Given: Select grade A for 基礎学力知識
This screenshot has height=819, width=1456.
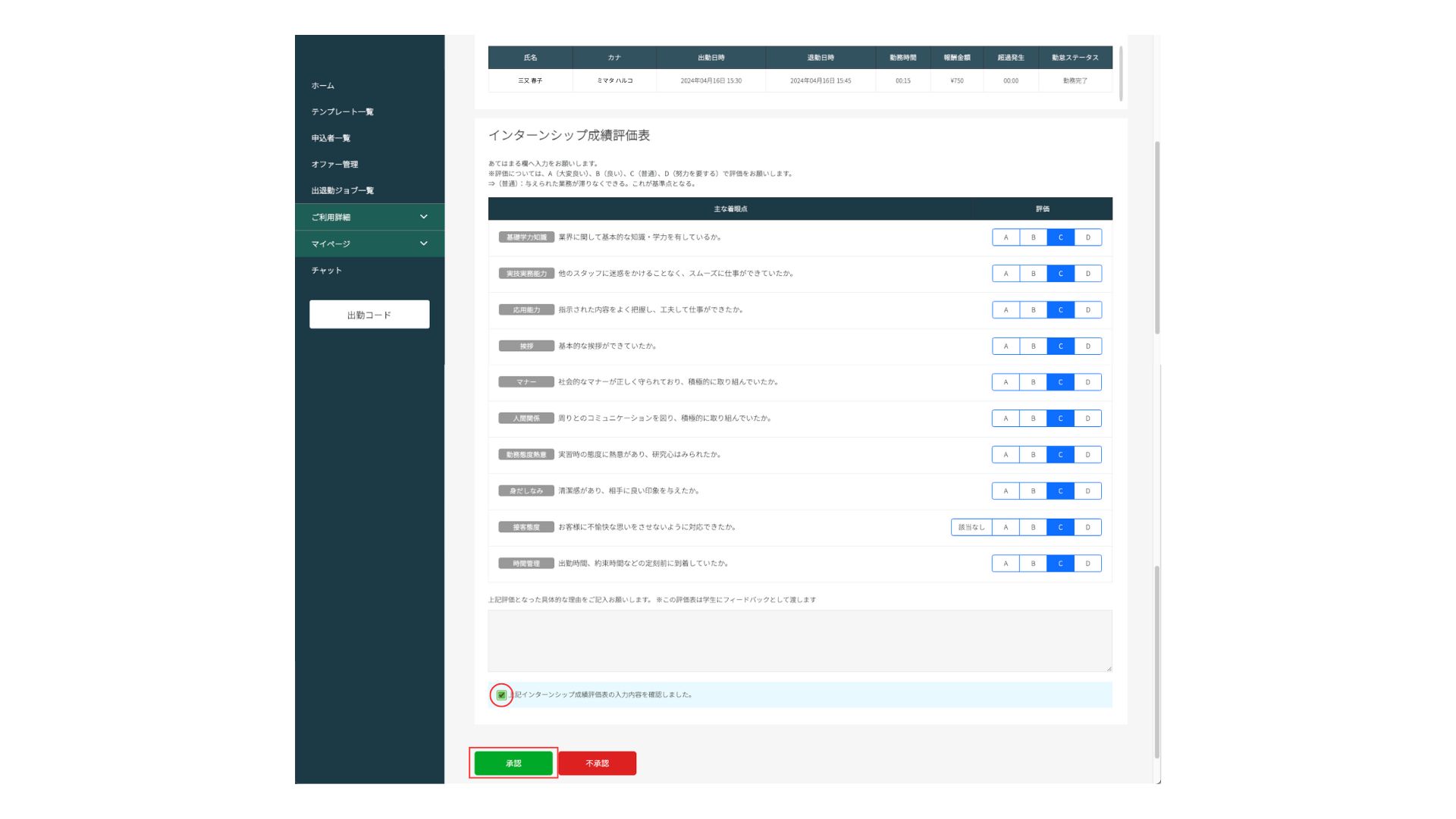Looking at the screenshot, I should coord(1006,237).
